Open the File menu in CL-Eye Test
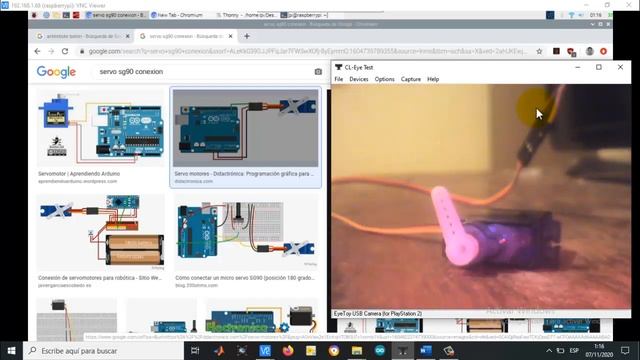 click(339, 79)
